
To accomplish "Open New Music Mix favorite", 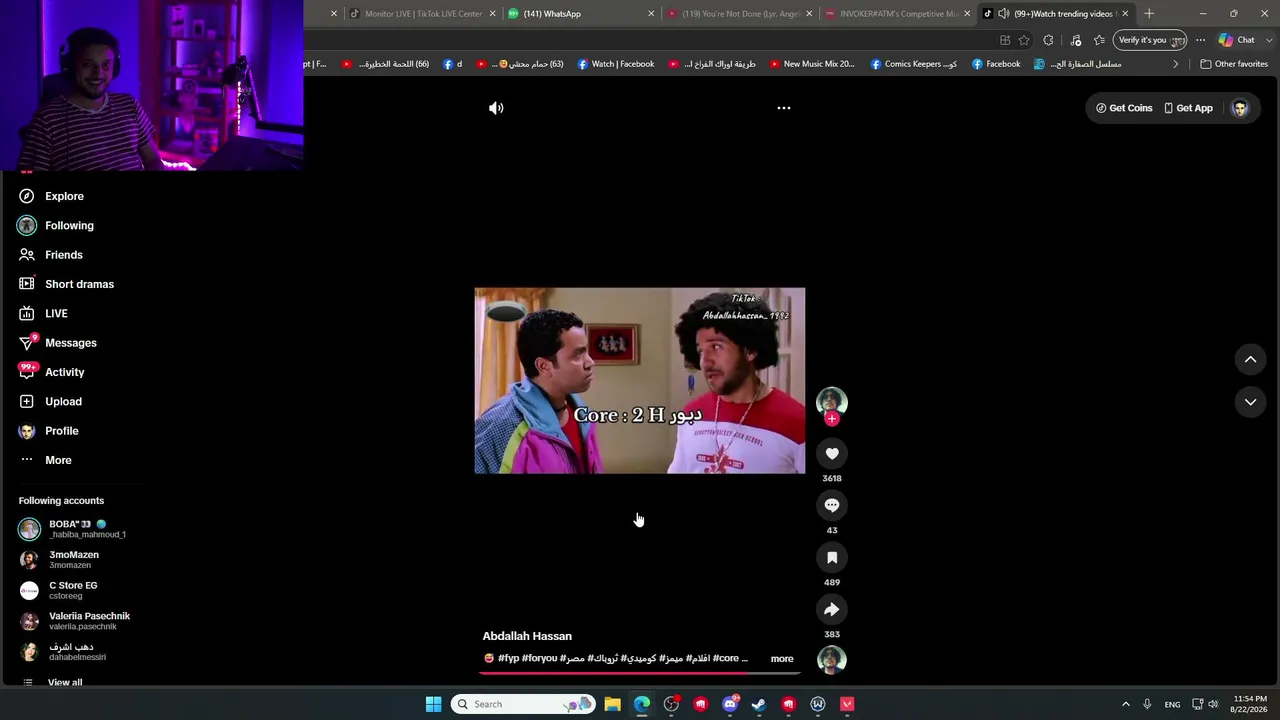I will (811, 64).
